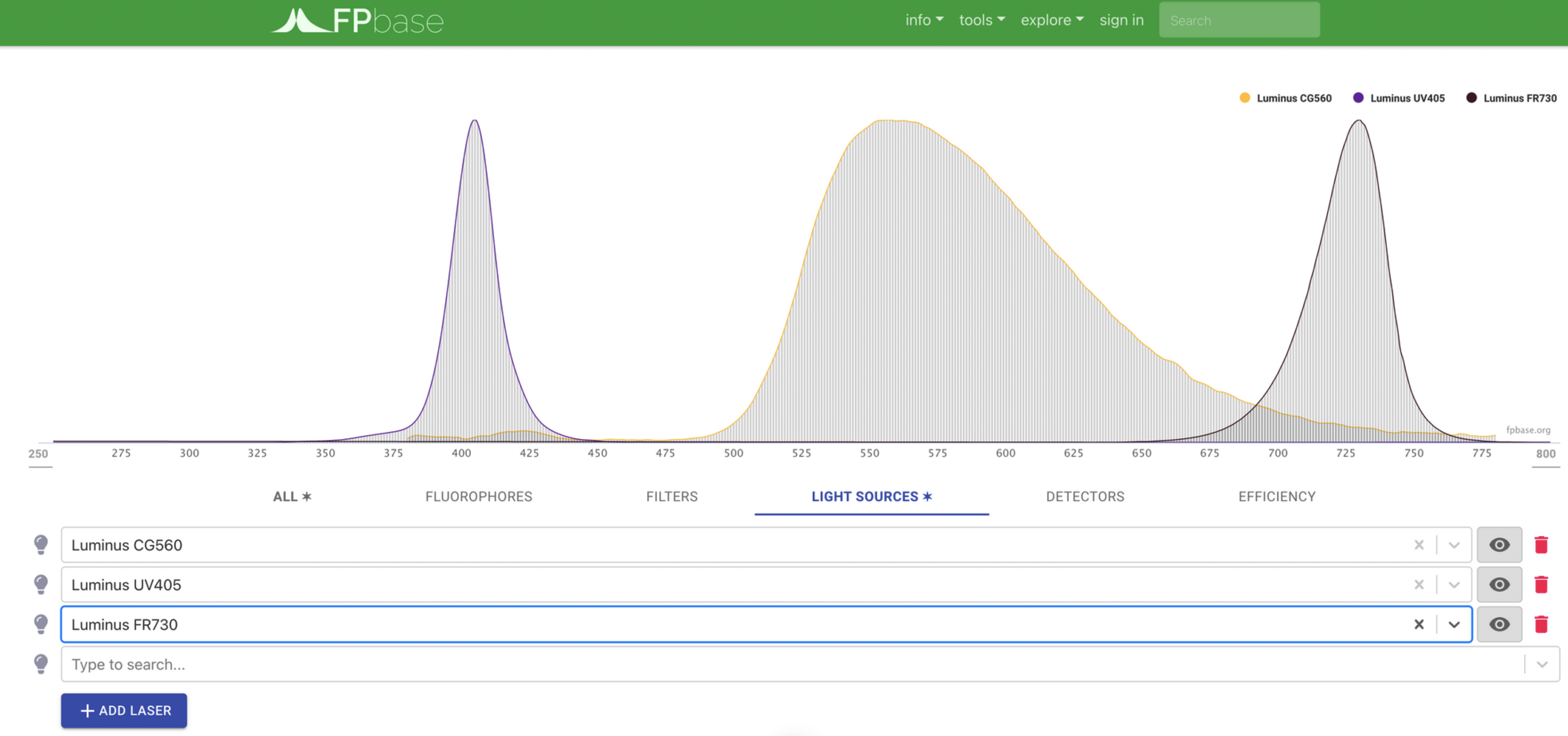Switch to the ALL tab

292,496
